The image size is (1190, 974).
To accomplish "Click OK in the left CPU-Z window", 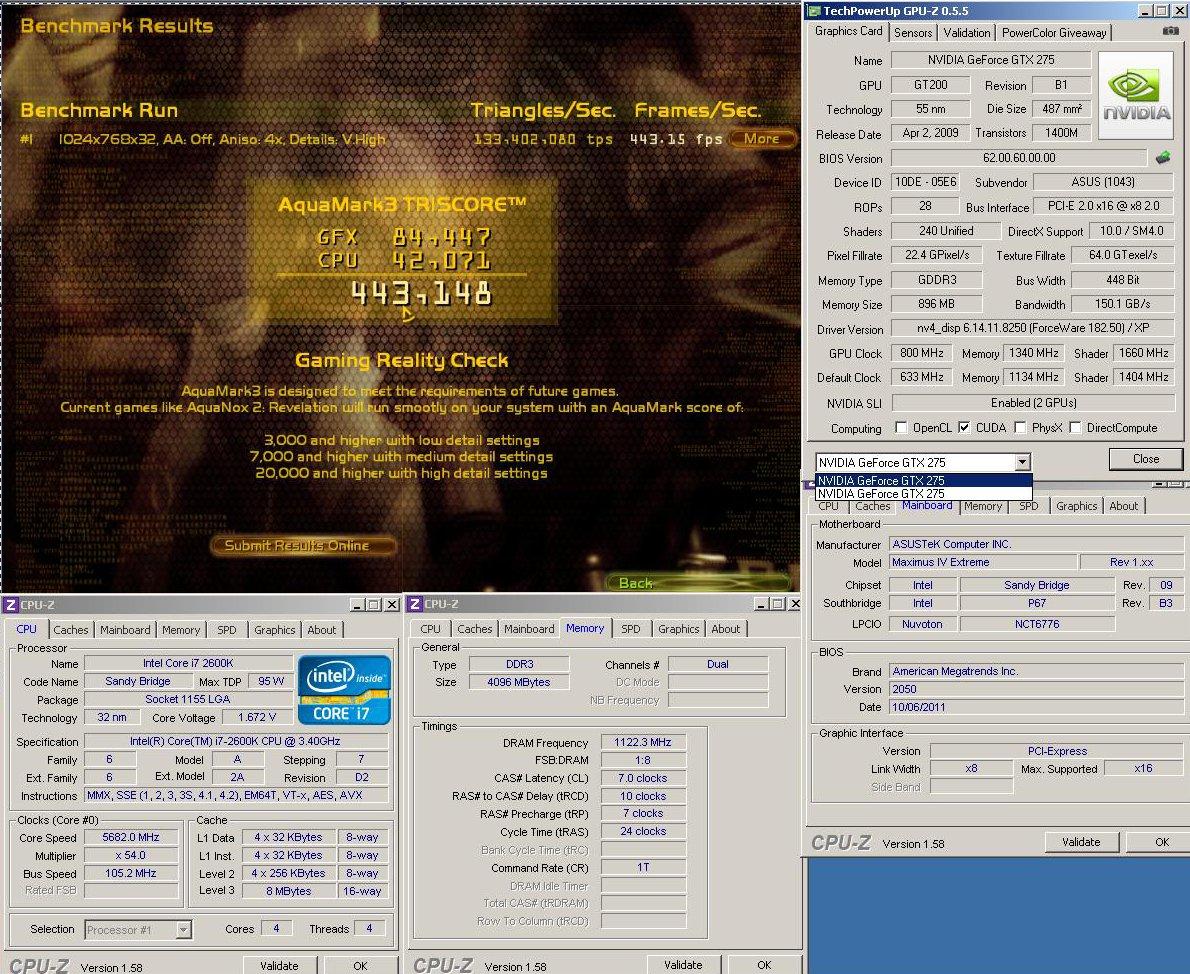I will click(x=360, y=966).
